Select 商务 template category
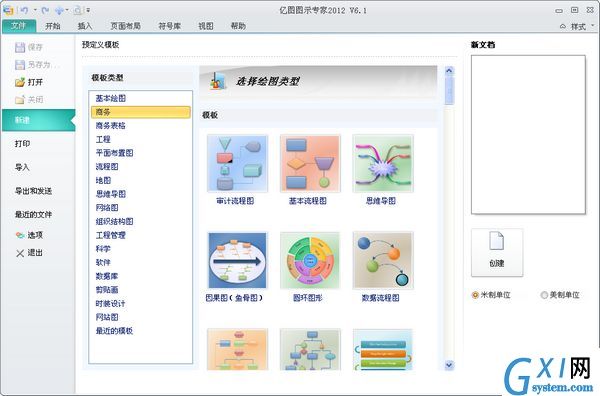 click(140, 112)
